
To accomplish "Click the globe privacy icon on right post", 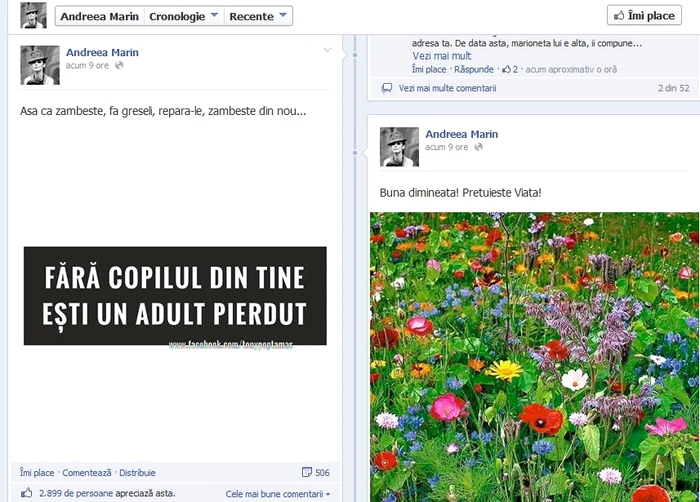I will 478,147.
